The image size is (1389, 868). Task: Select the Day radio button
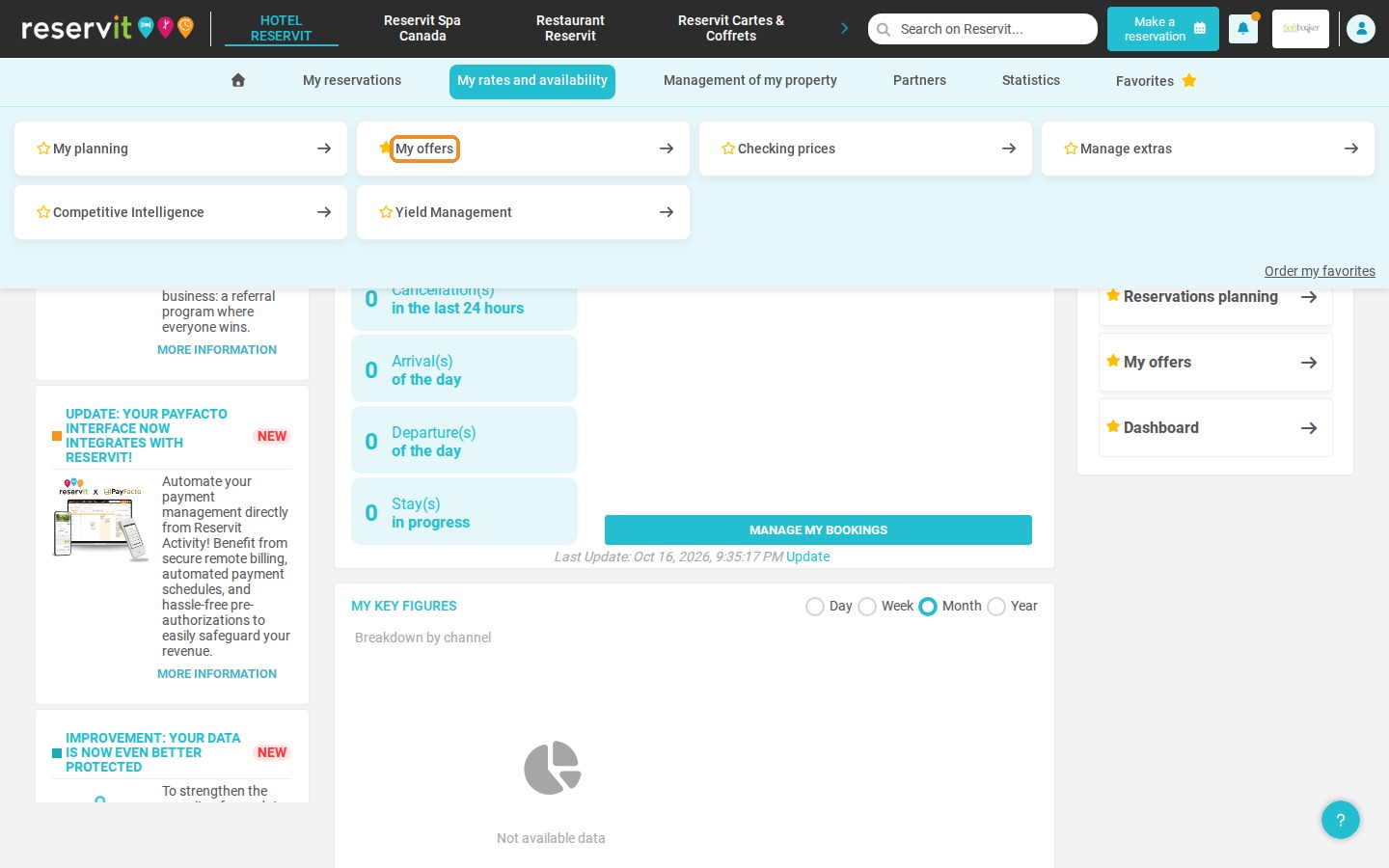coord(815,607)
